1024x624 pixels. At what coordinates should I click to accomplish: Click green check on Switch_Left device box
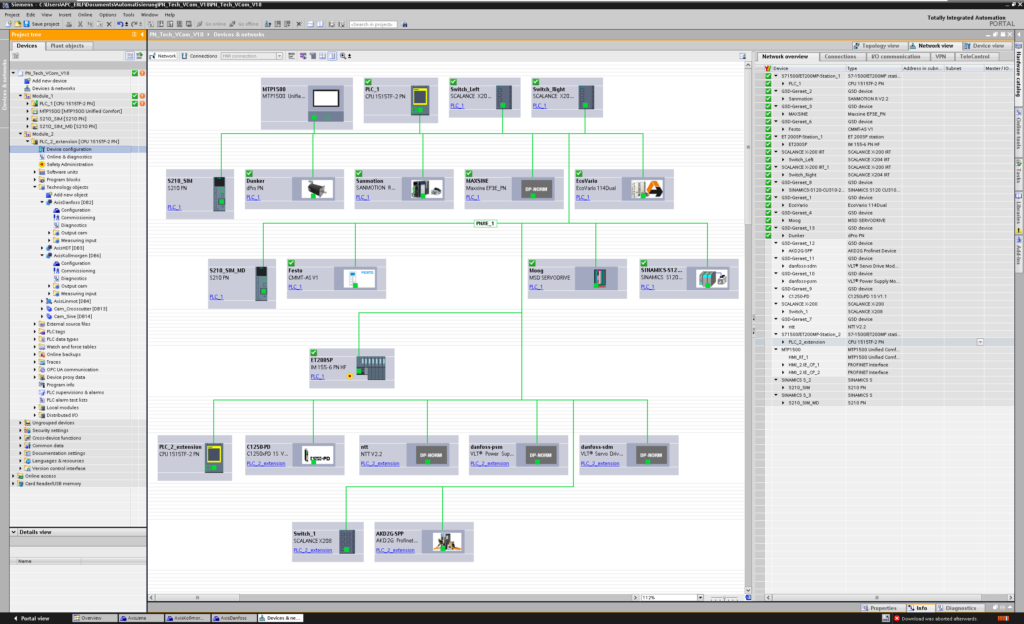[455, 80]
